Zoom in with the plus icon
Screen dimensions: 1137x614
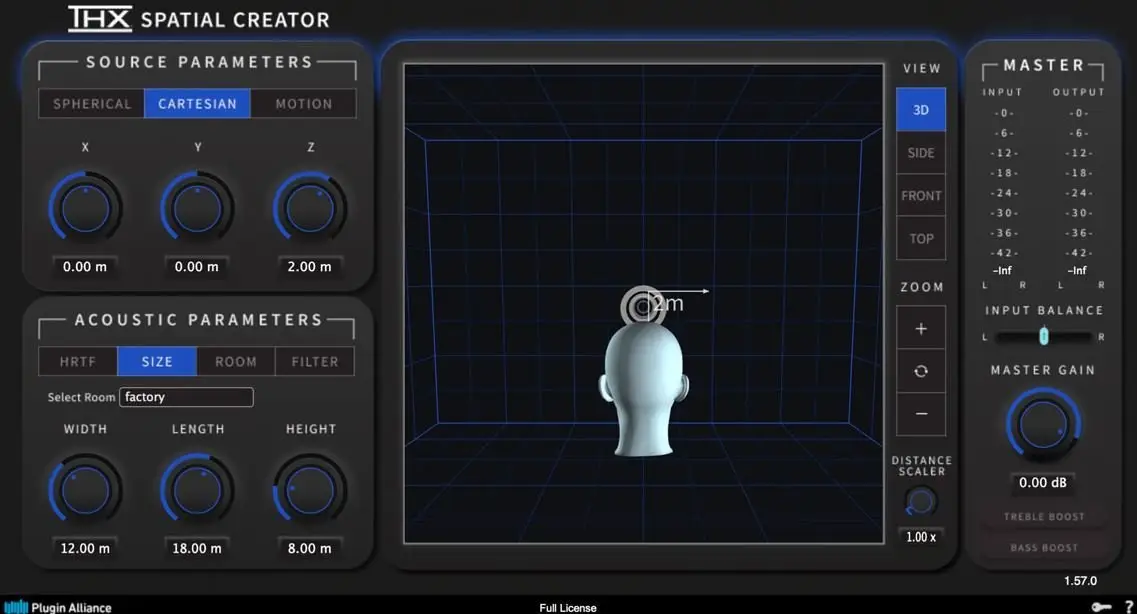(x=921, y=328)
